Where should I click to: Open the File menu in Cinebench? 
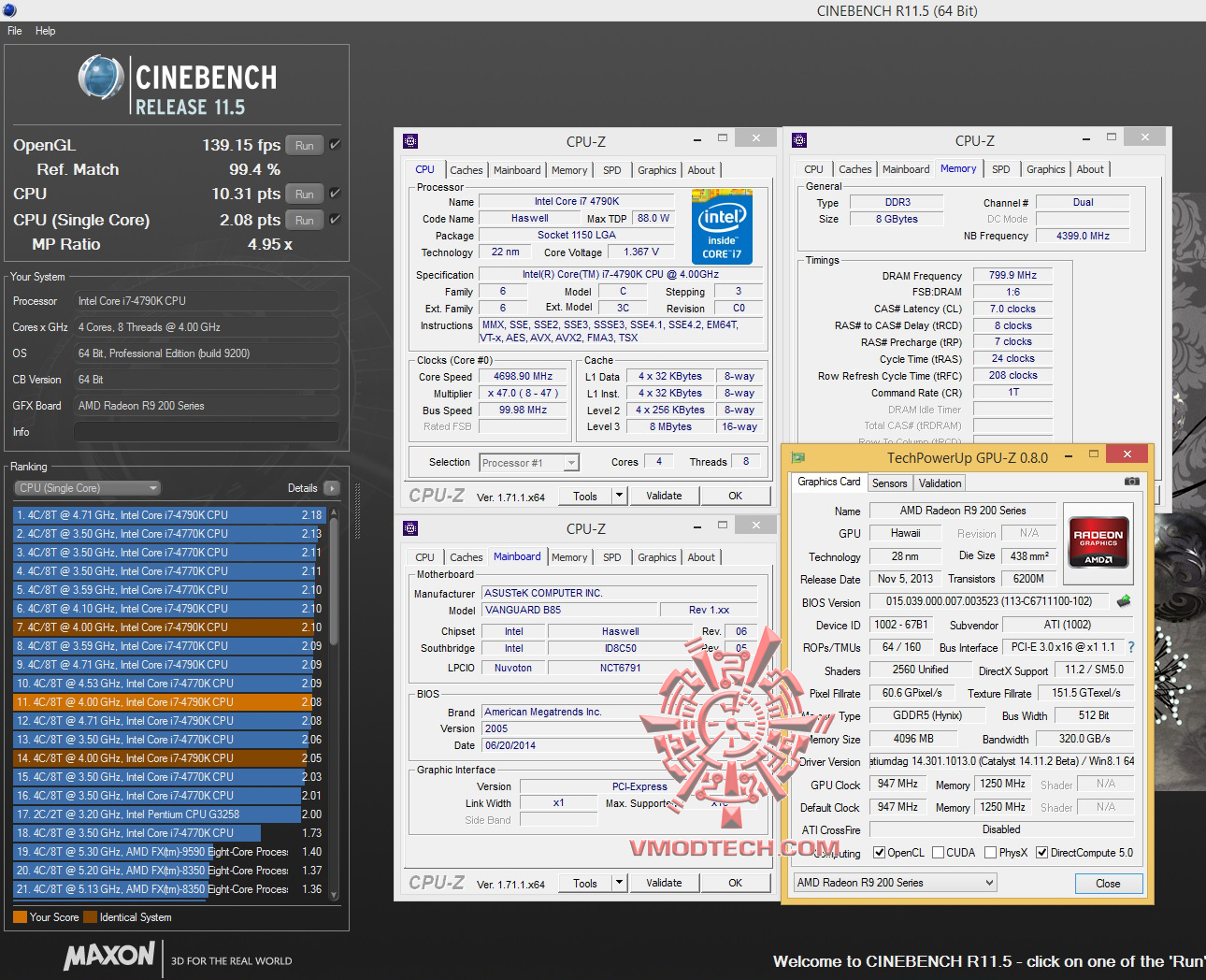15,31
